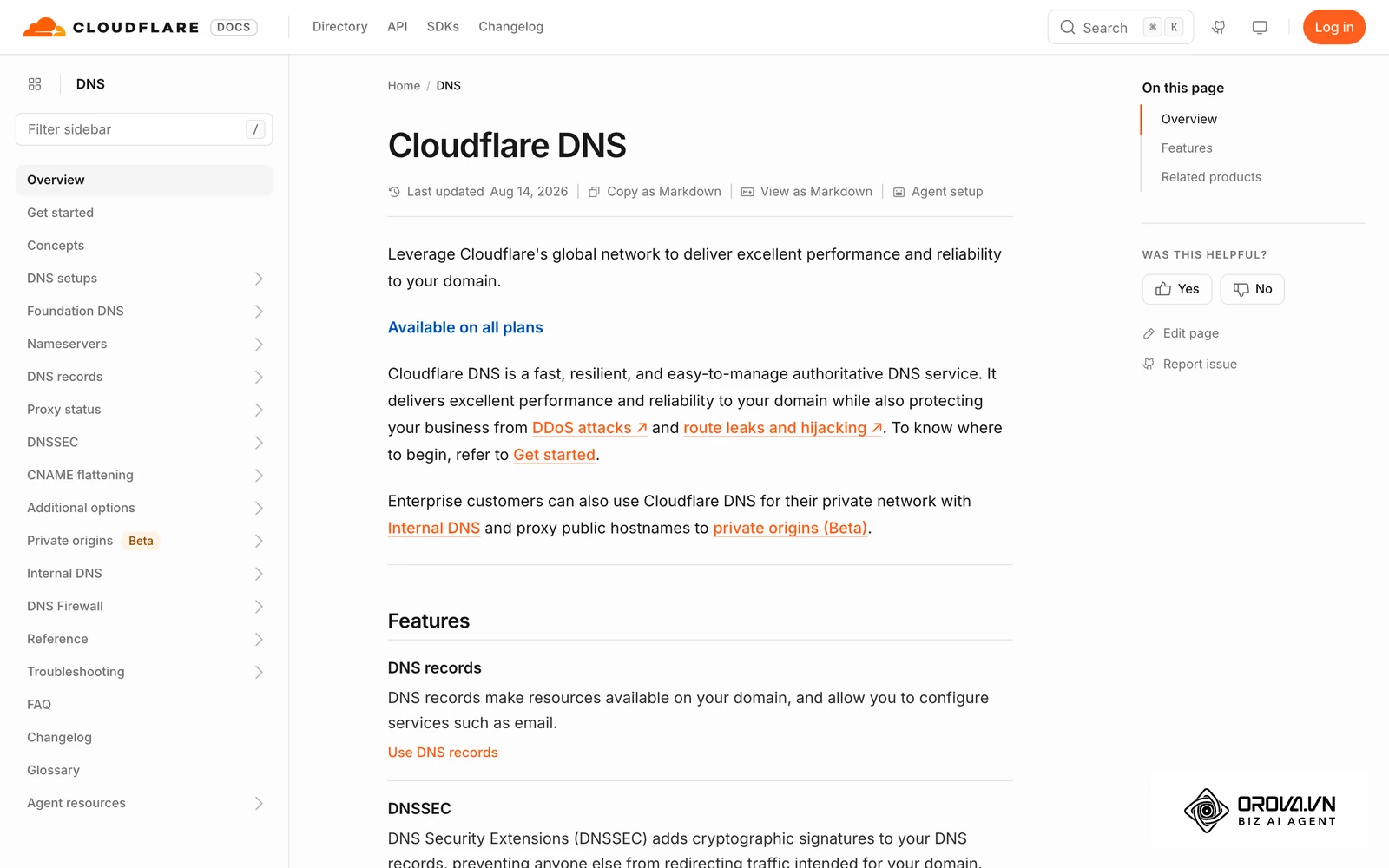This screenshot has height=868, width=1389.
Task: Open the API menu item
Action: point(398,27)
